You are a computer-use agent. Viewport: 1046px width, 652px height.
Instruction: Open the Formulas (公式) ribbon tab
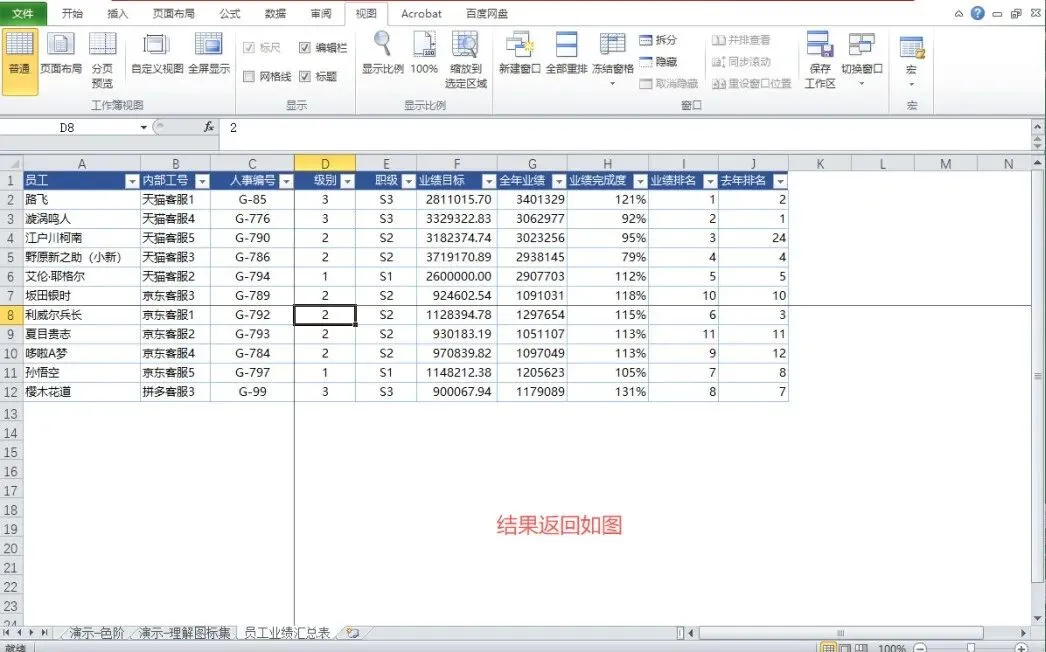229,13
